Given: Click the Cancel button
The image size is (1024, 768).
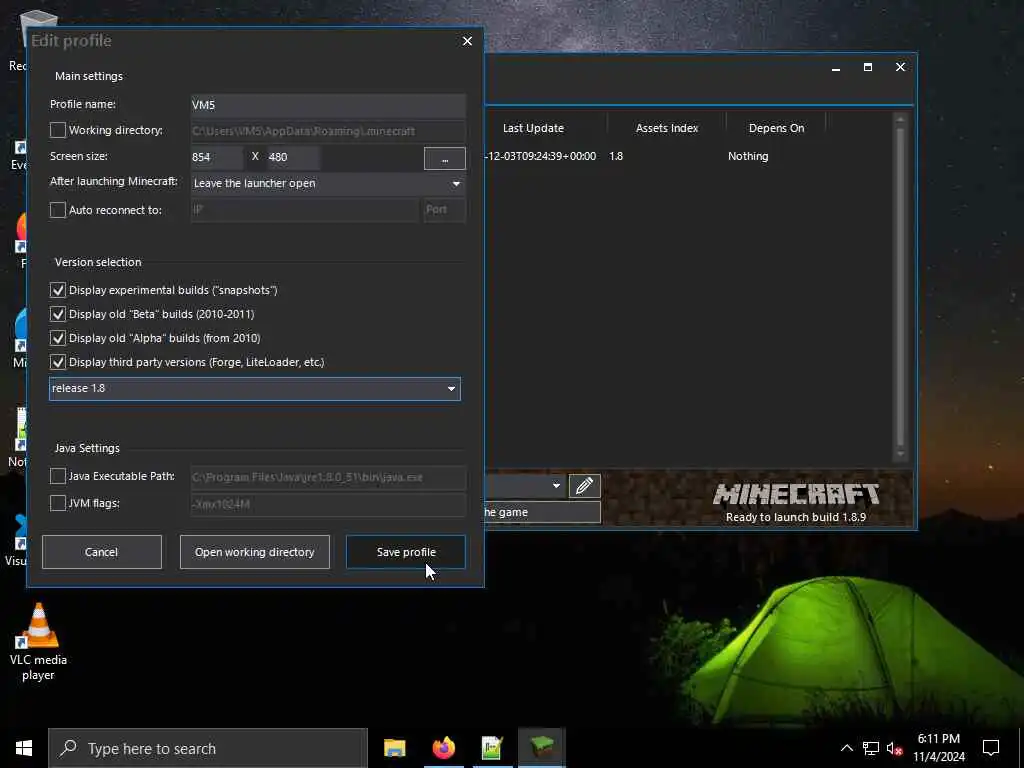Looking at the screenshot, I should [101, 552].
